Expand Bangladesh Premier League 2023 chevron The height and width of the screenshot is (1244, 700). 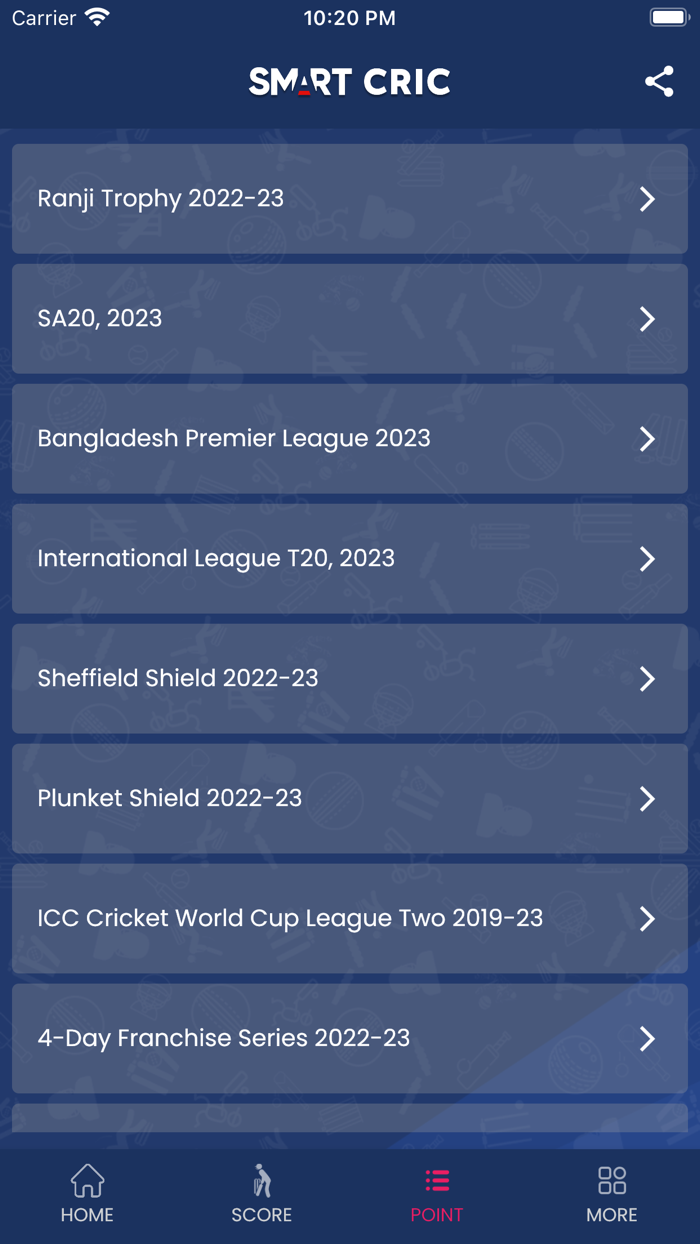647,439
